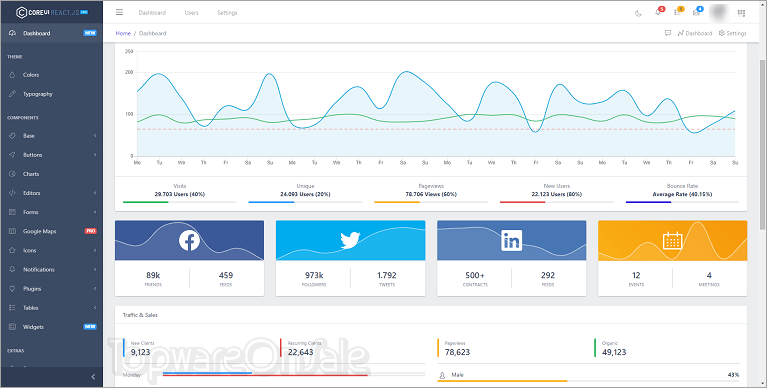
Task: Expand the Forms sidebar group
Action: (x=51, y=212)
